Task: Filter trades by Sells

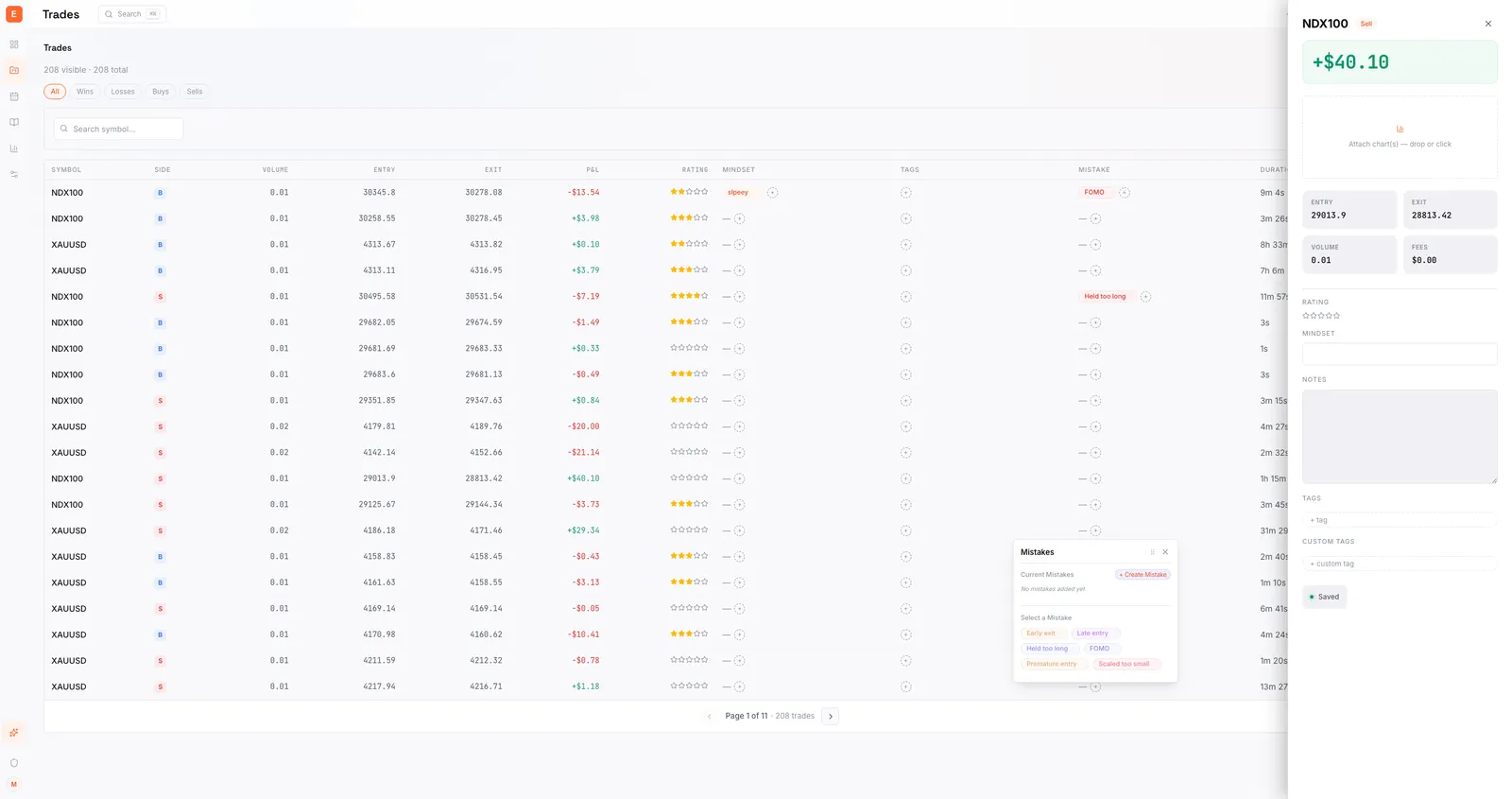Action: pos(195,92)
